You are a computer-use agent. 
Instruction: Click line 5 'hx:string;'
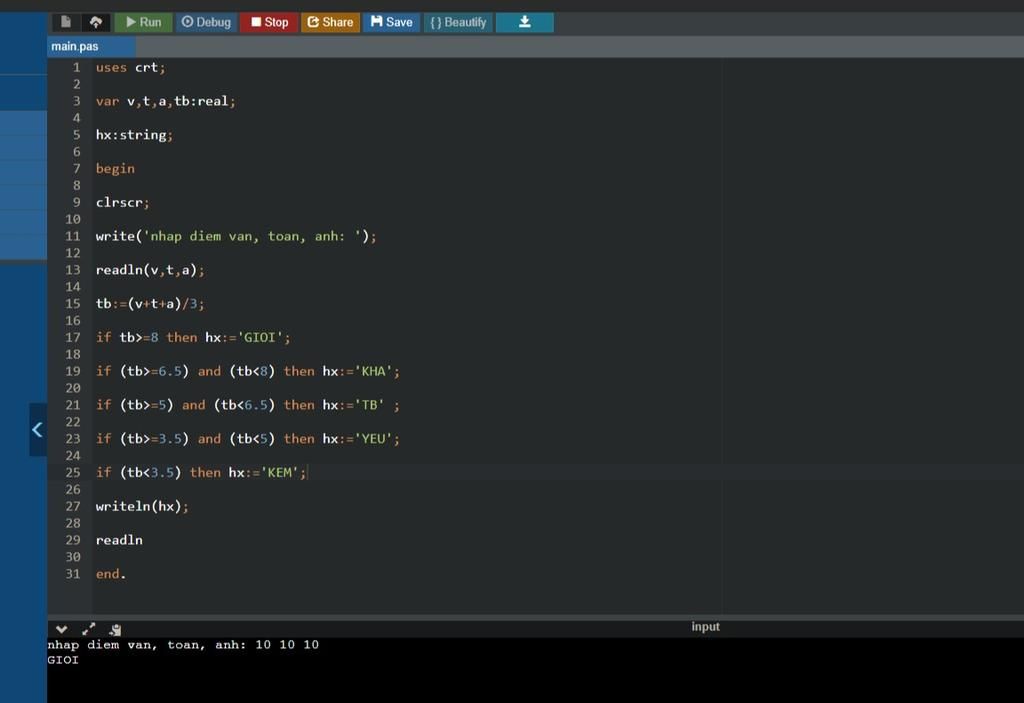[134, 135]
